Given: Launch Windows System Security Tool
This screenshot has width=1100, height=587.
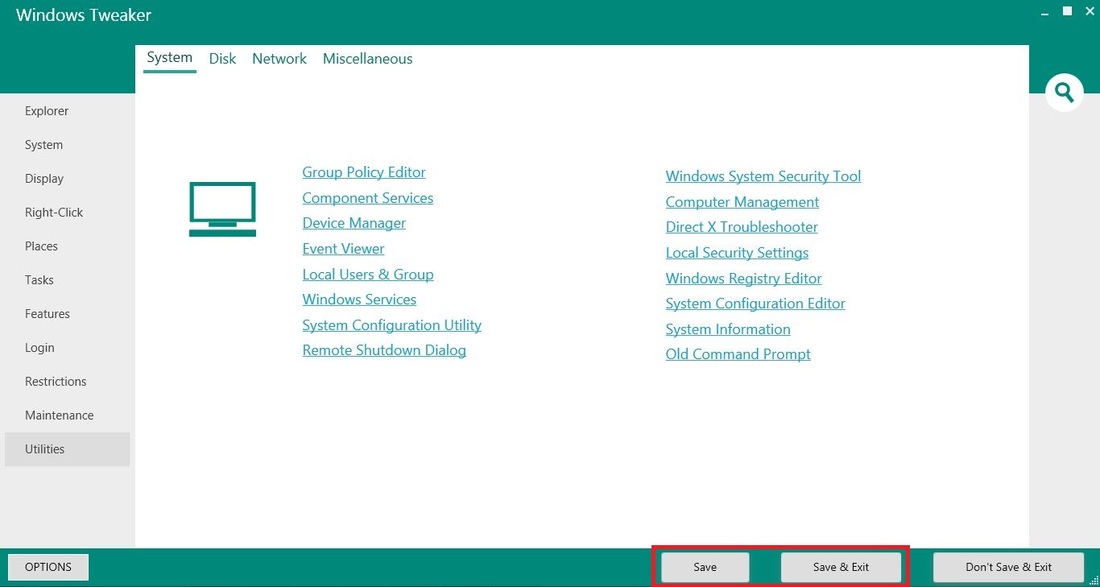Looking at the screenshot, I should 763,176.
